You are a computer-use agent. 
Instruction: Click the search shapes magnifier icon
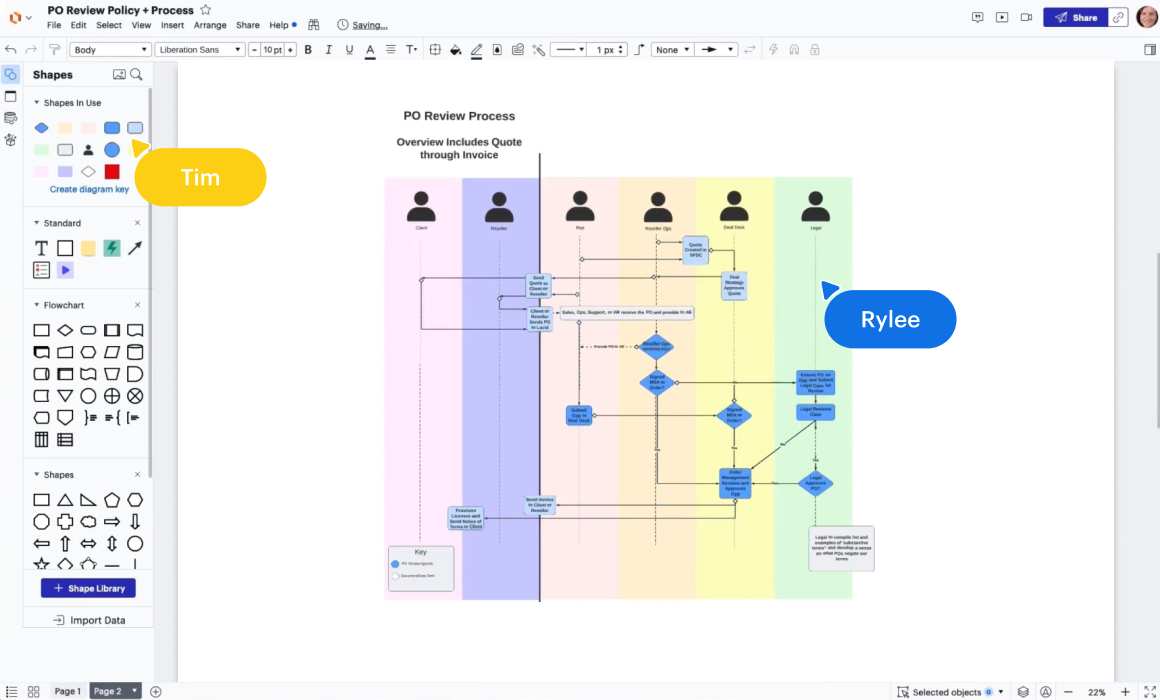coord(136,75)
